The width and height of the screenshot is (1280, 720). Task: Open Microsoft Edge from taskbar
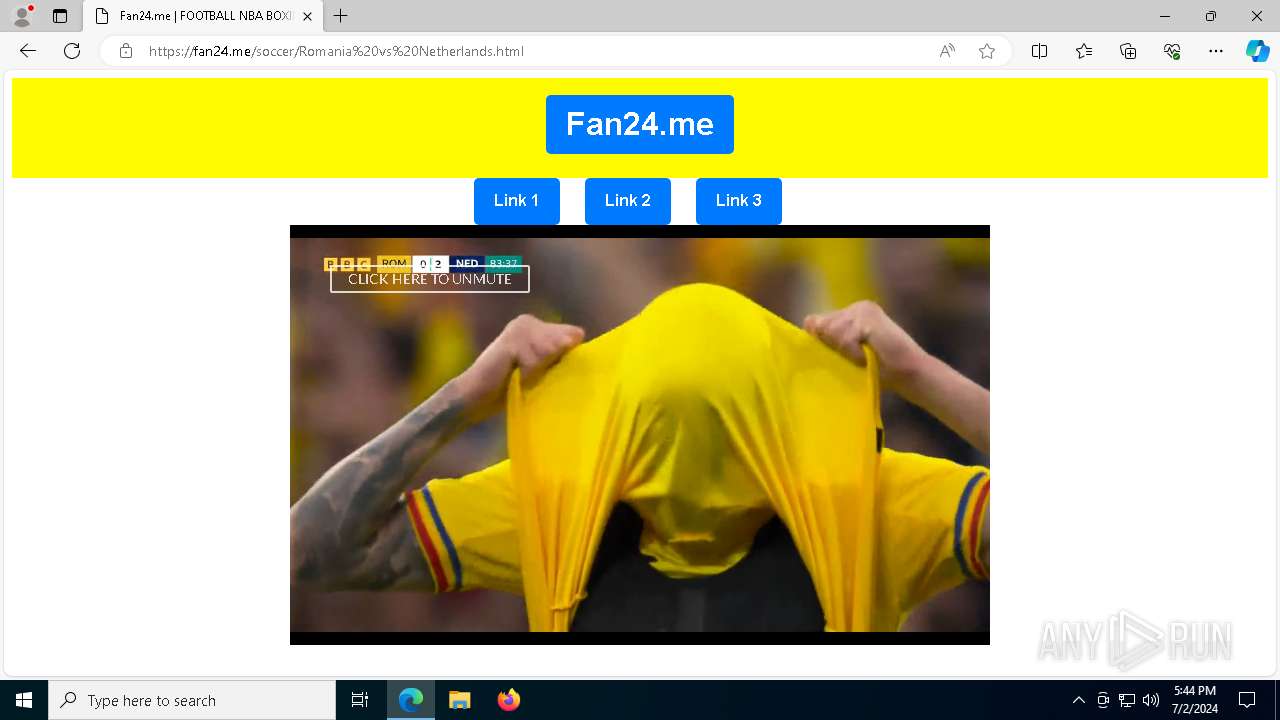coord(411,700)
